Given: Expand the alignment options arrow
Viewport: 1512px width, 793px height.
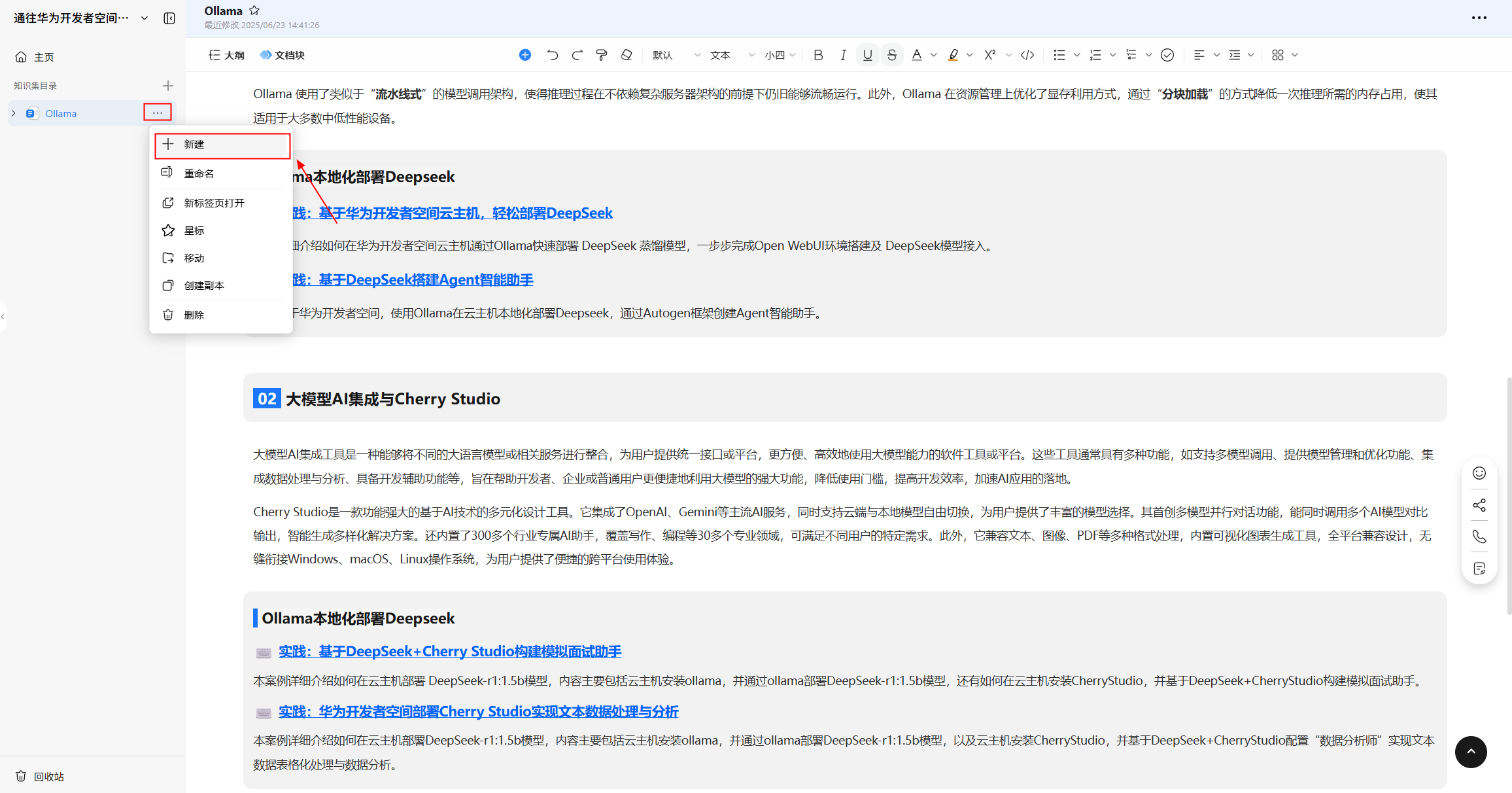Looking at the screenshot, I should click(x=1216, y=55).
